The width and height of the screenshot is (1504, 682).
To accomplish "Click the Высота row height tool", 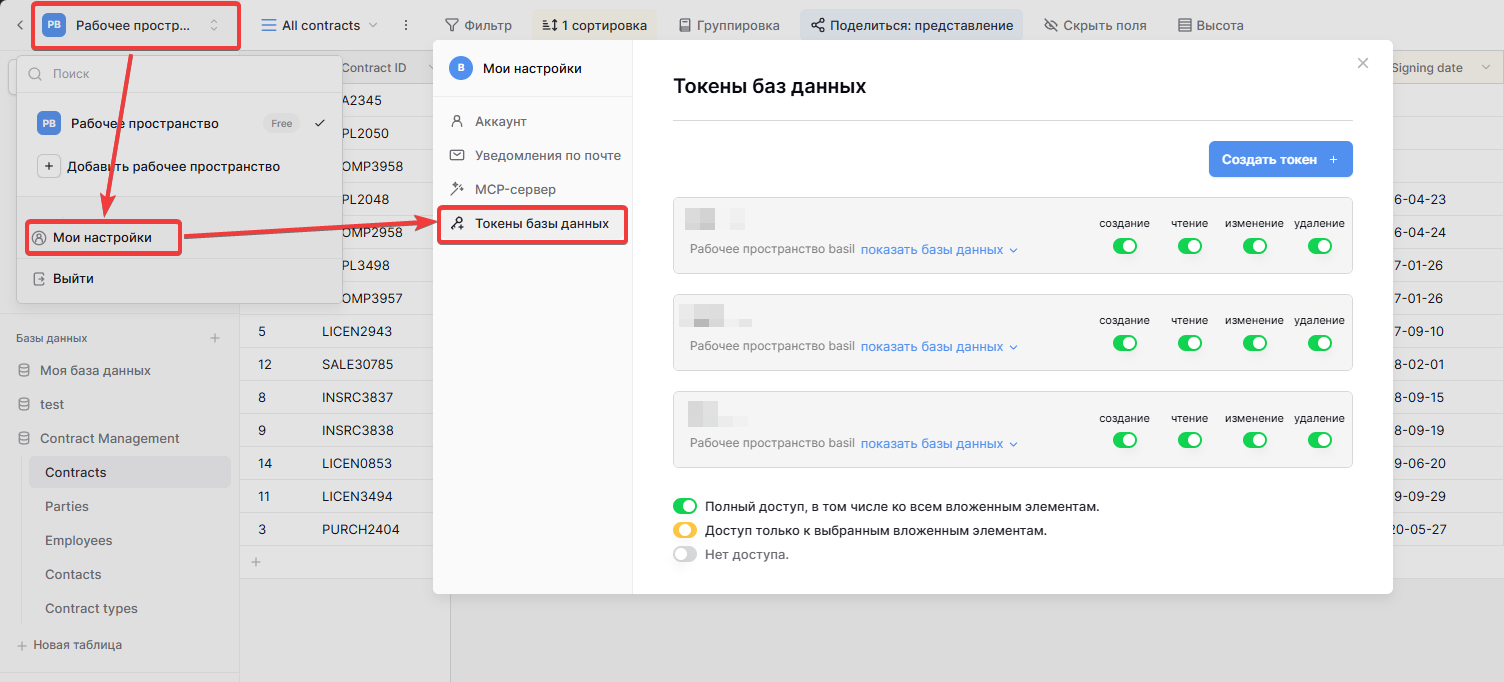I will 1210,25.
